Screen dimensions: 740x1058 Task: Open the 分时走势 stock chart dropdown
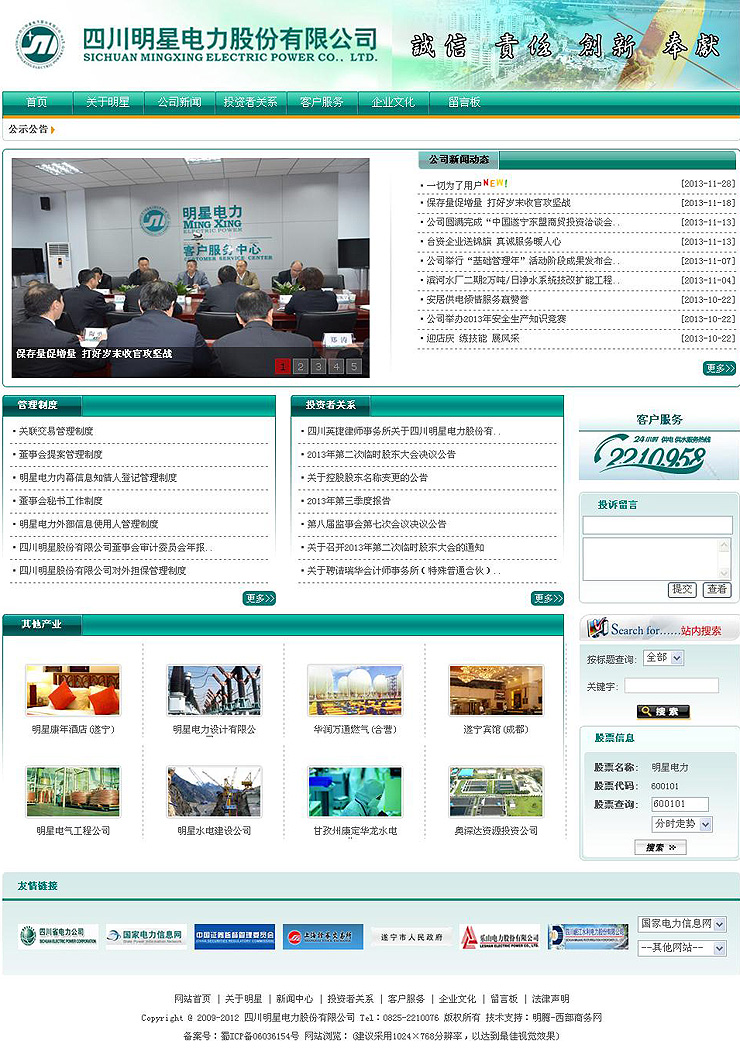pyautogui.click(x=681, y=824)
